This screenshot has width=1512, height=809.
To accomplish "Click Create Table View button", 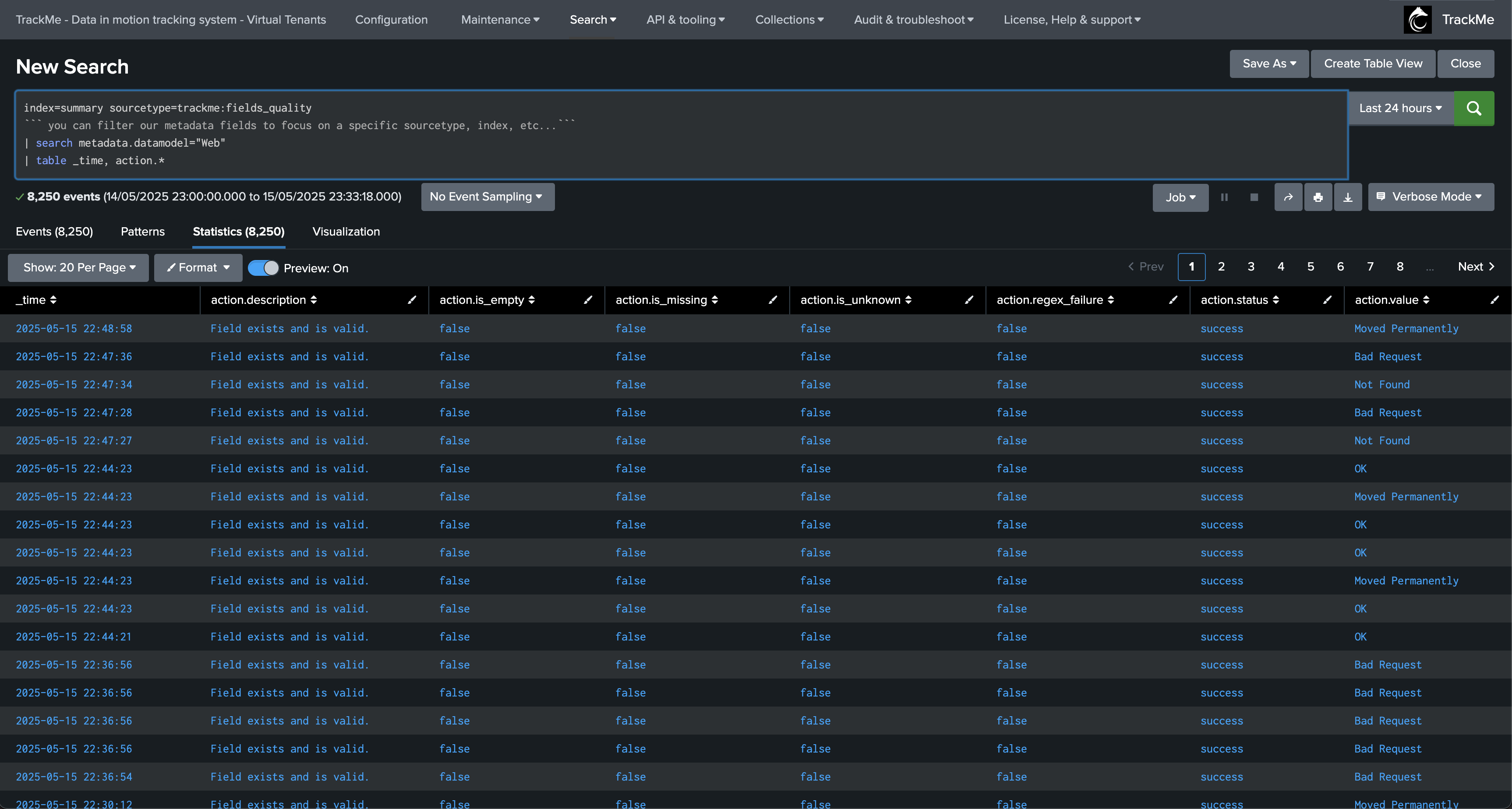I will [x=1373, y=63].
